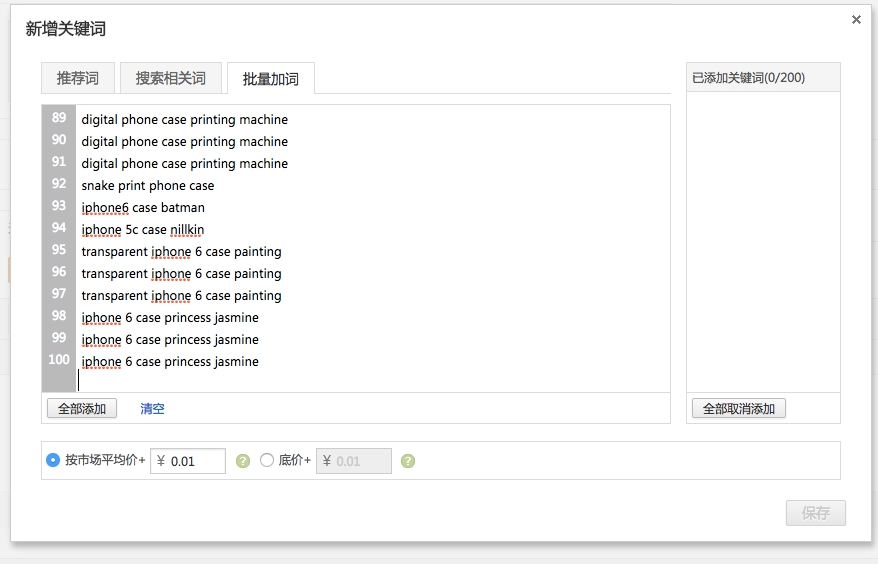878x564 pixels.
Task: Select the 底价+ radio option
Action: click(267, 460)
